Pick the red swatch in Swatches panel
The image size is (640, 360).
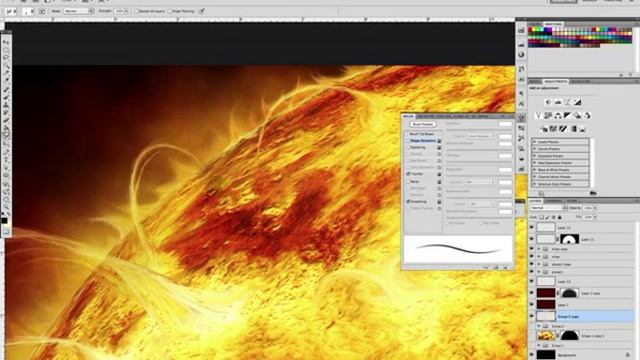click(531, 30)
